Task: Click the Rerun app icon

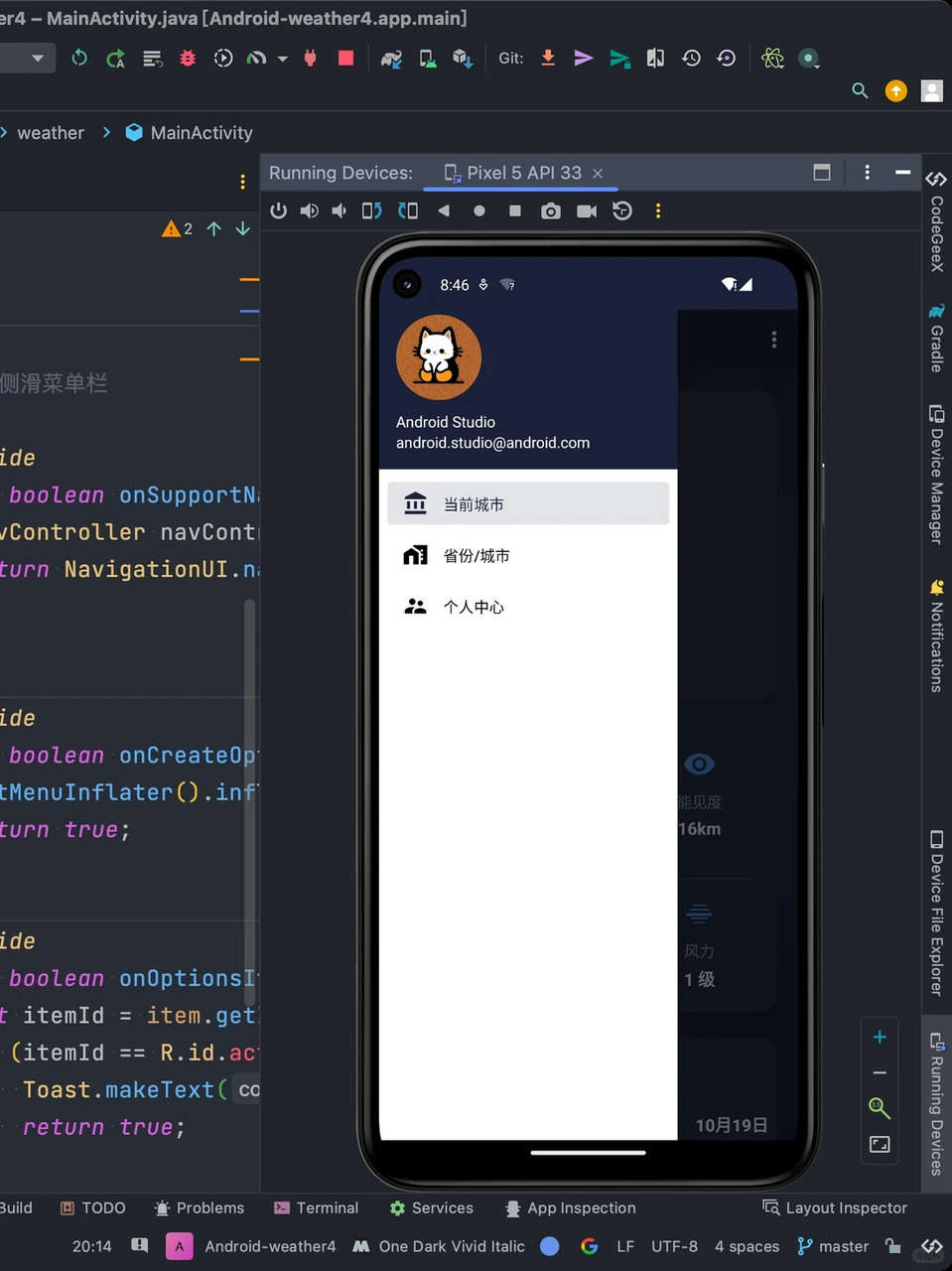Action: 79,58
